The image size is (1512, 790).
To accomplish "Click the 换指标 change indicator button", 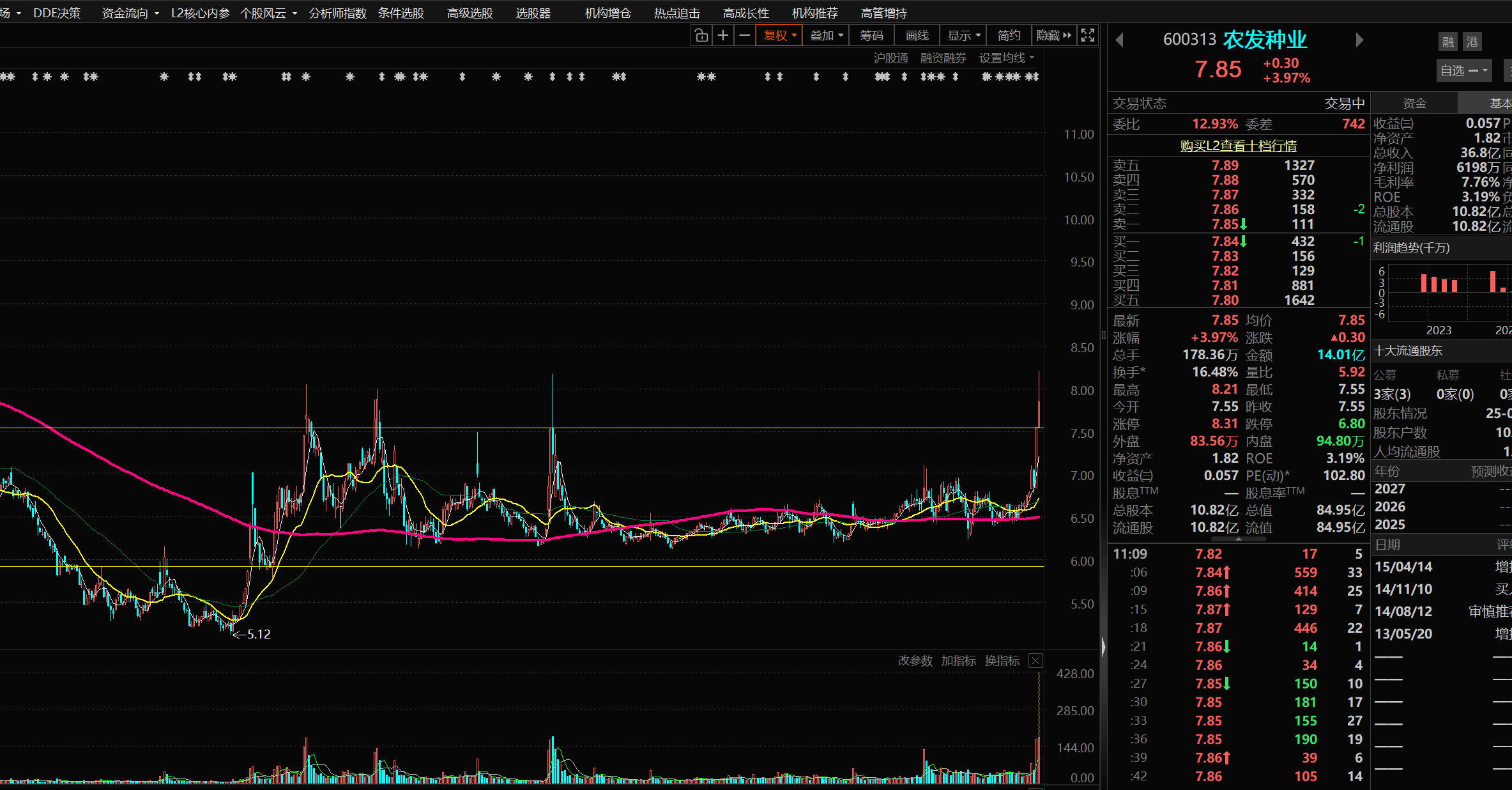I will [1002, 661].
